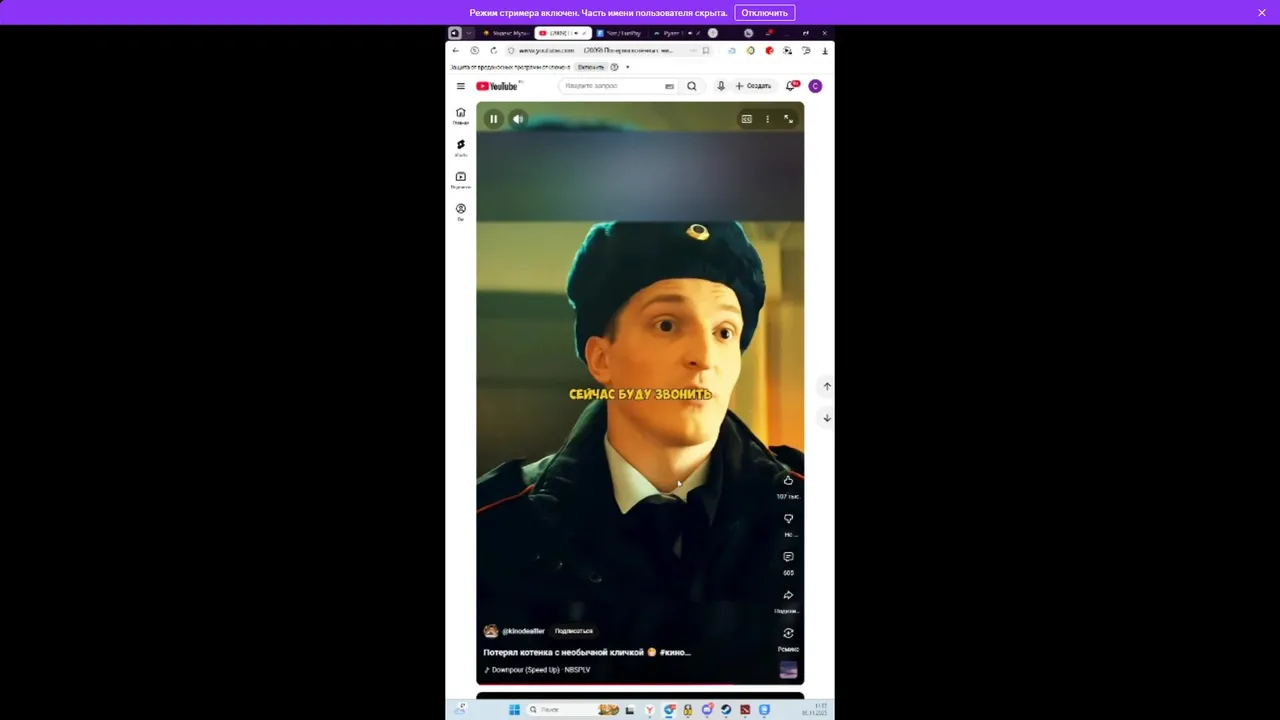
Task: Open the taskbar clock and date
Action: pos(815,710)
